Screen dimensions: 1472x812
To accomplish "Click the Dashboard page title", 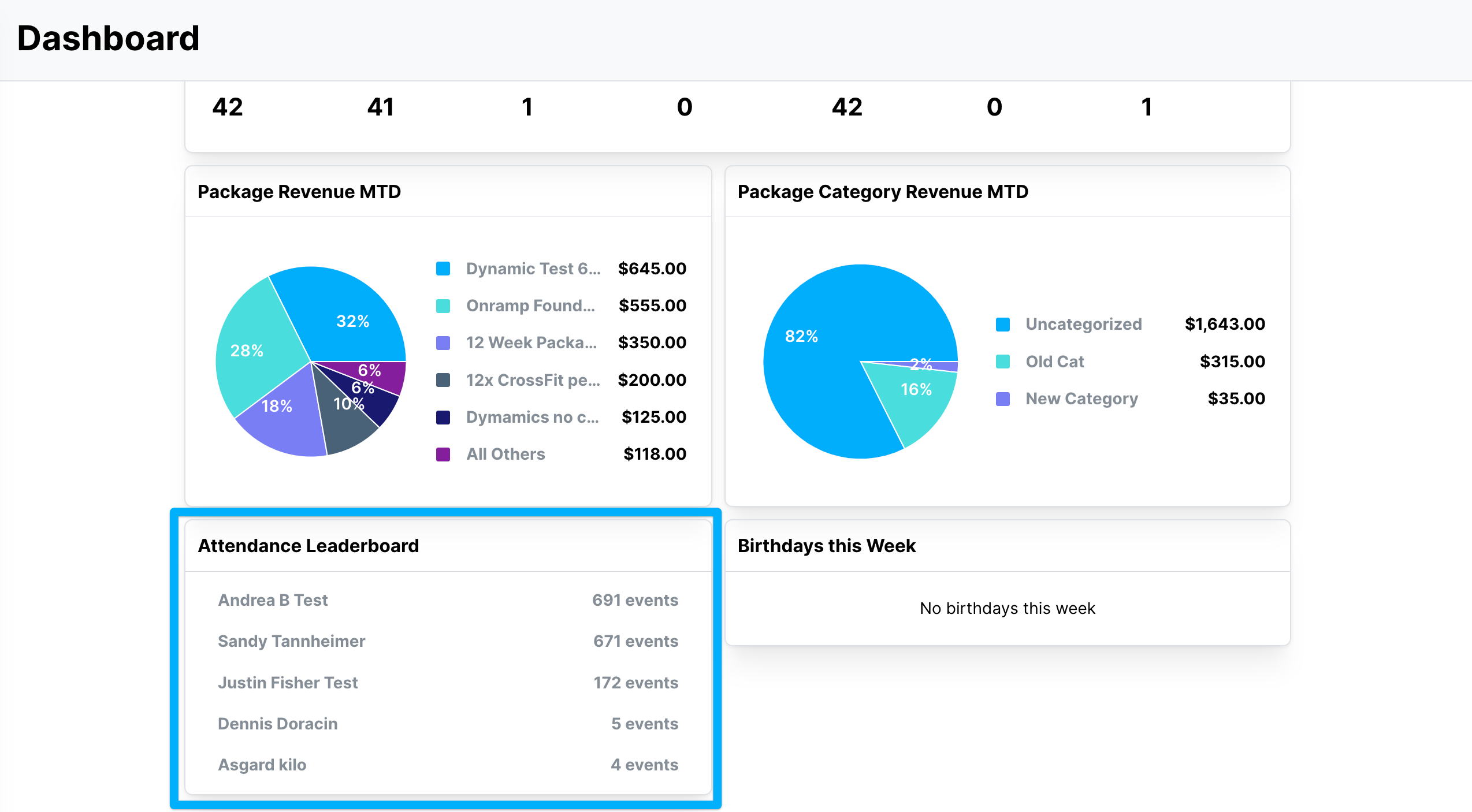I will coord(108,38).
